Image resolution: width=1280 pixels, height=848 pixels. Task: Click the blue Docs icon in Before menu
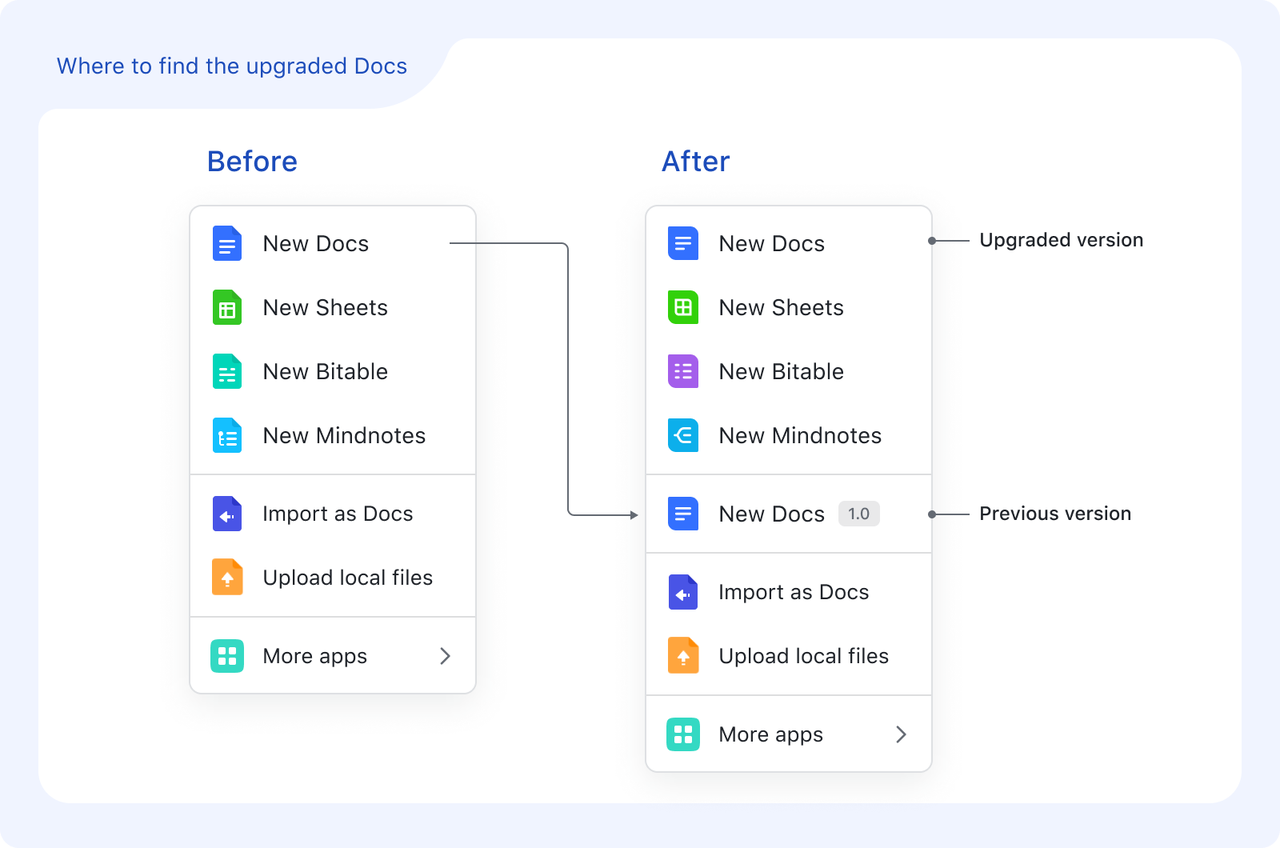[227, 244]
